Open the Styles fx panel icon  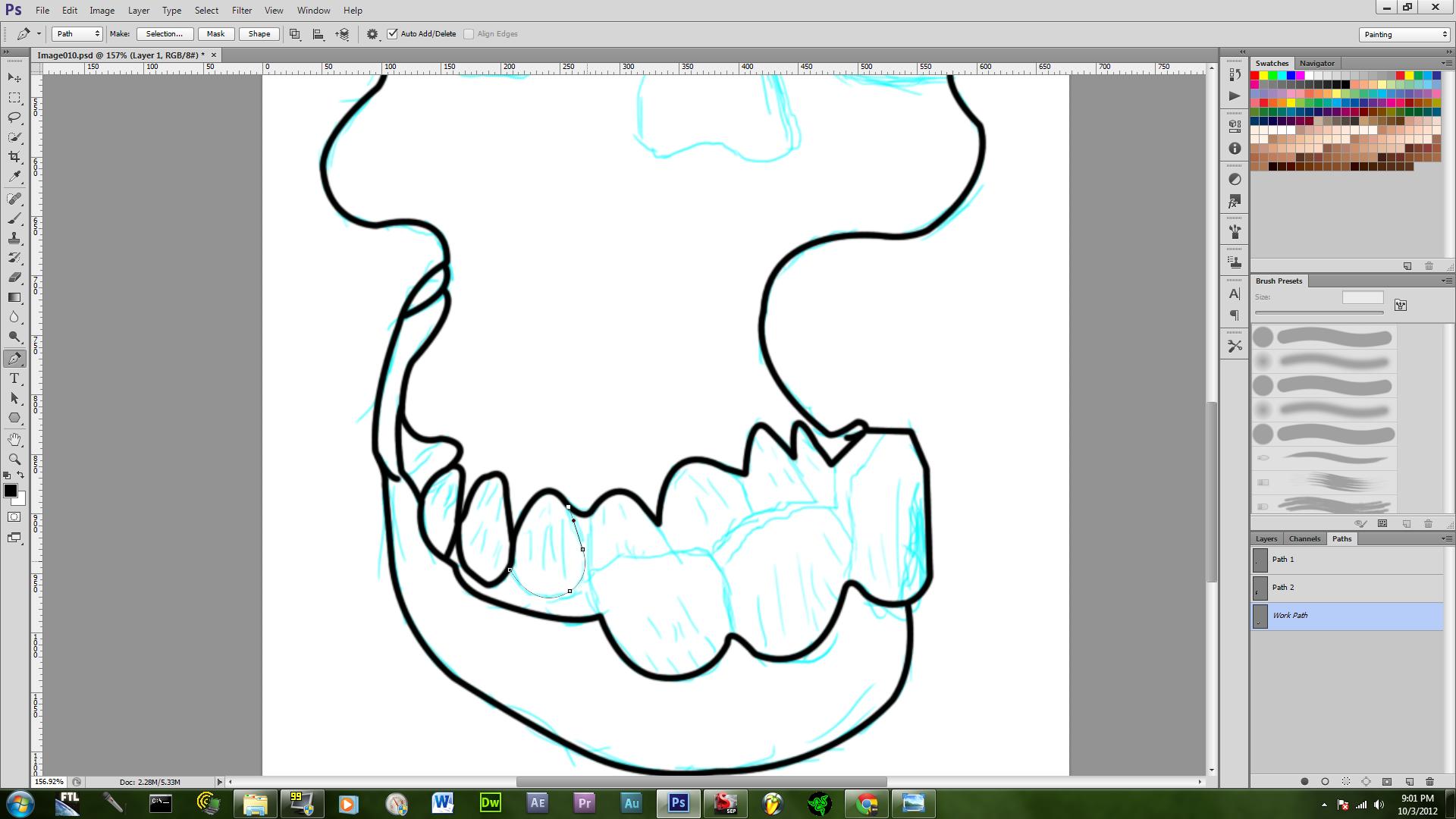pos(1235,202)
